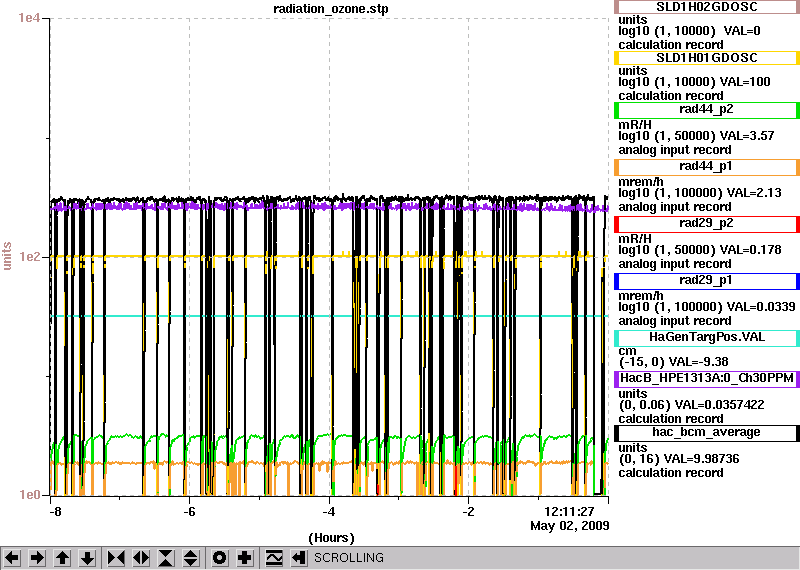Screen dimensions: 800x570
Task: Click the -6 tick label on the time axis
Action: click(x=189, y=511)
